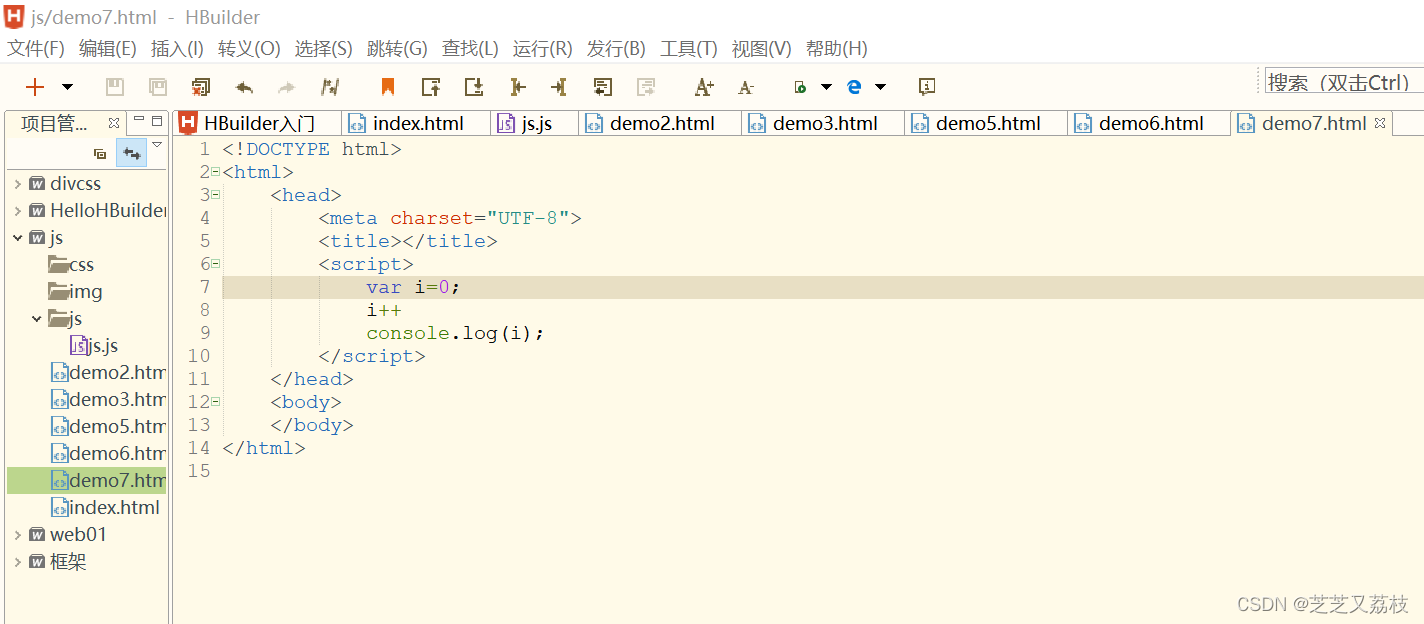This screenshot has height=624, width=1424.
Task: Expand the 框架 project
Action: (18, 562)
